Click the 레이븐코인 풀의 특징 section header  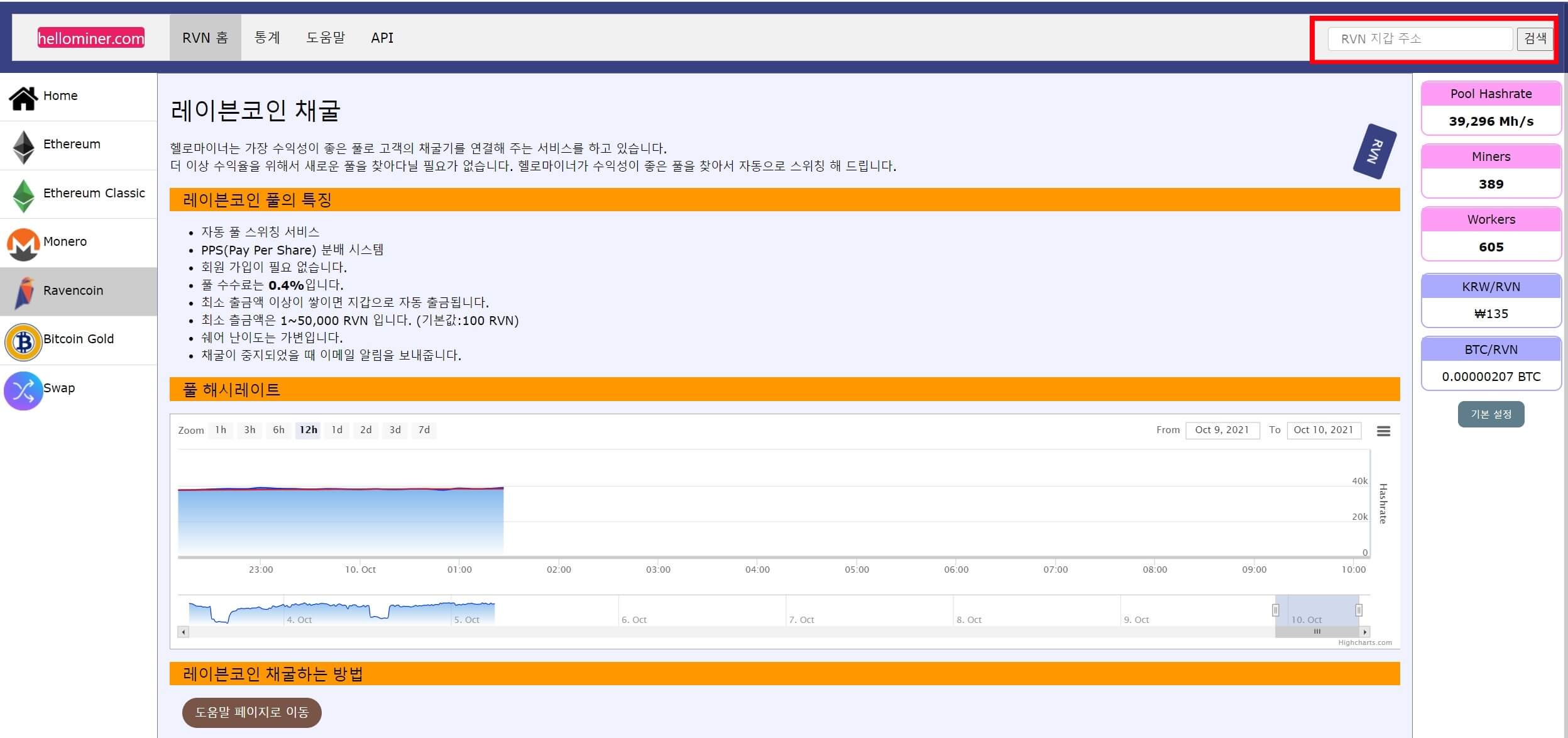pyautogui.click(x=784, y=200)
